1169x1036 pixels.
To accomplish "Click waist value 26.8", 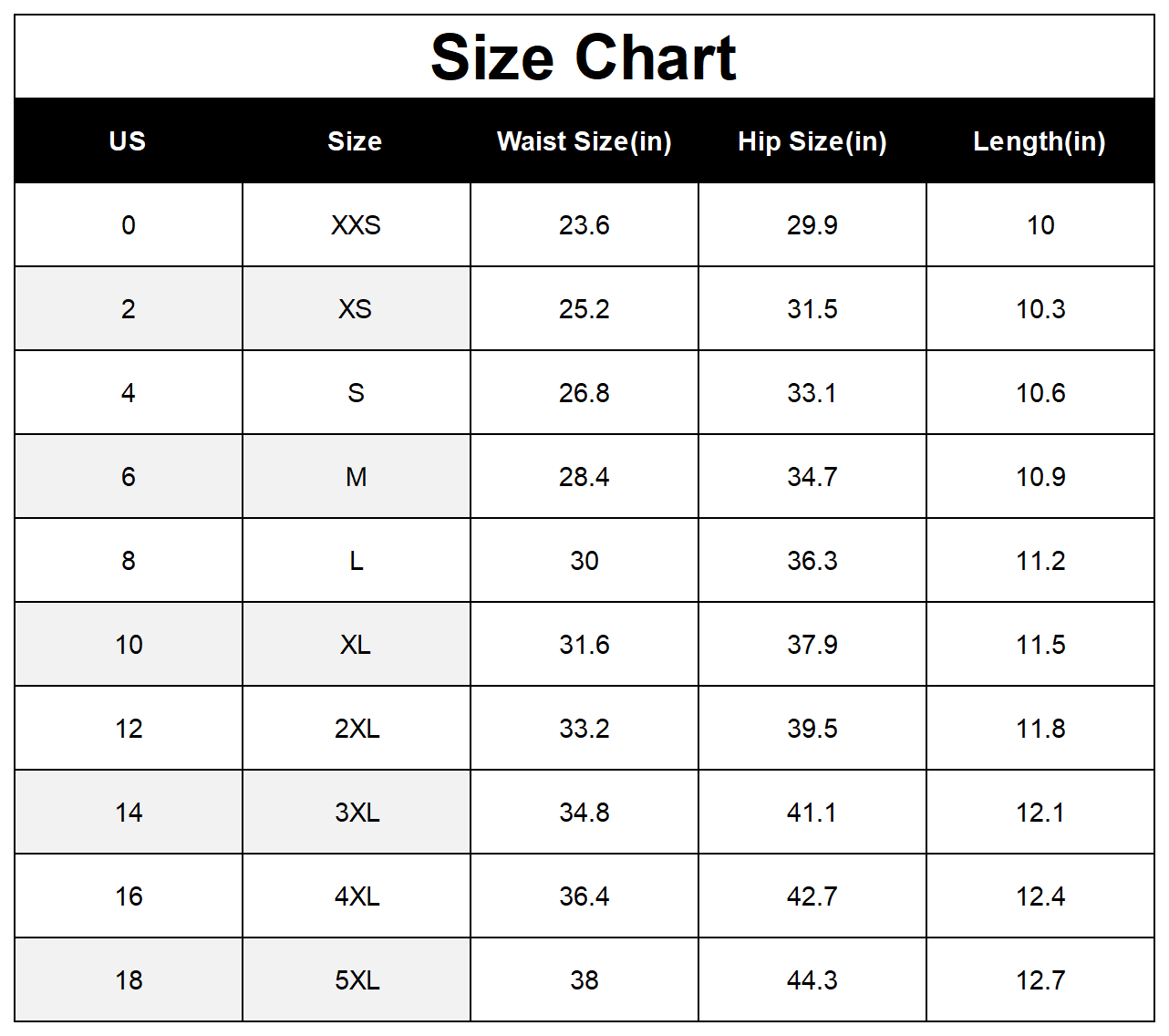I will pos(584,393).
